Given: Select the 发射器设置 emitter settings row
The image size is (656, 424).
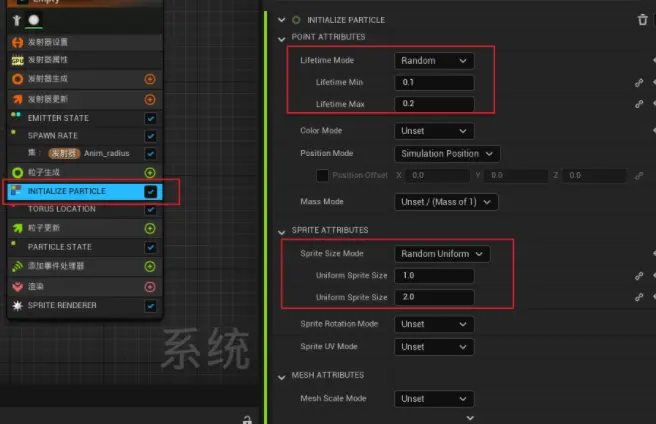Looking at the screenshot, I should 85,42.
